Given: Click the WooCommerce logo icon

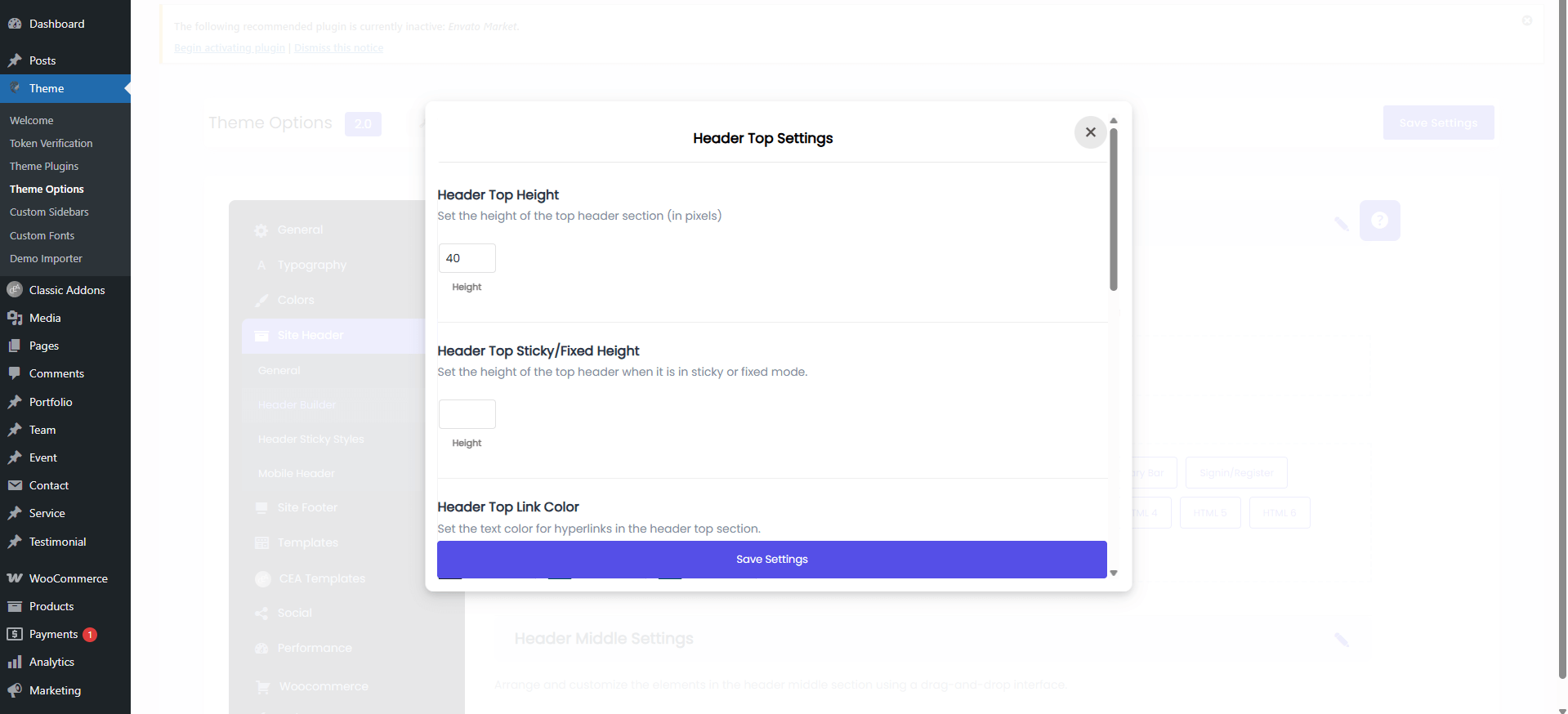Looking at the screenshot, I should (x=15, y=578).
